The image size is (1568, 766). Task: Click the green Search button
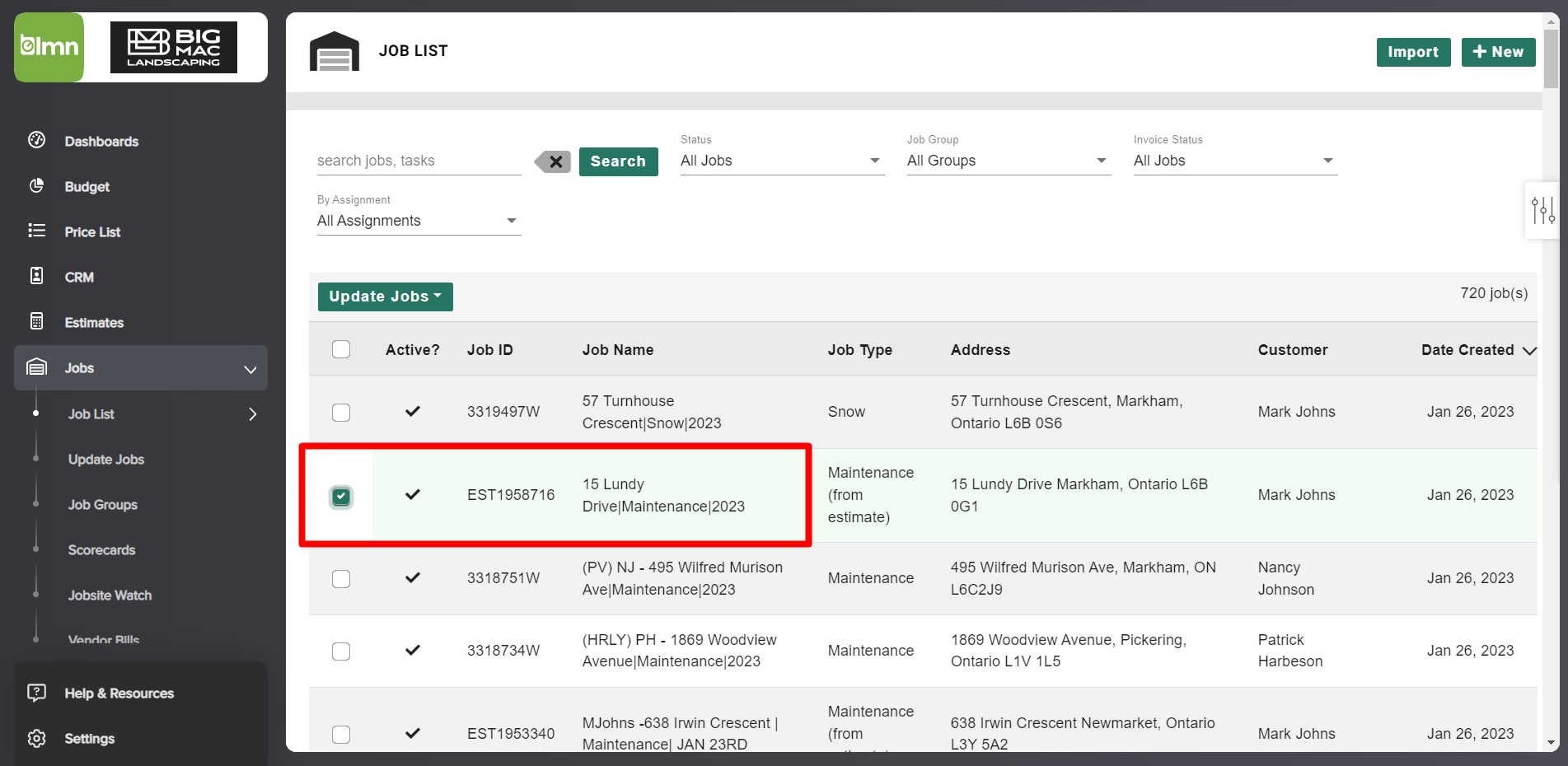point(618,161)
